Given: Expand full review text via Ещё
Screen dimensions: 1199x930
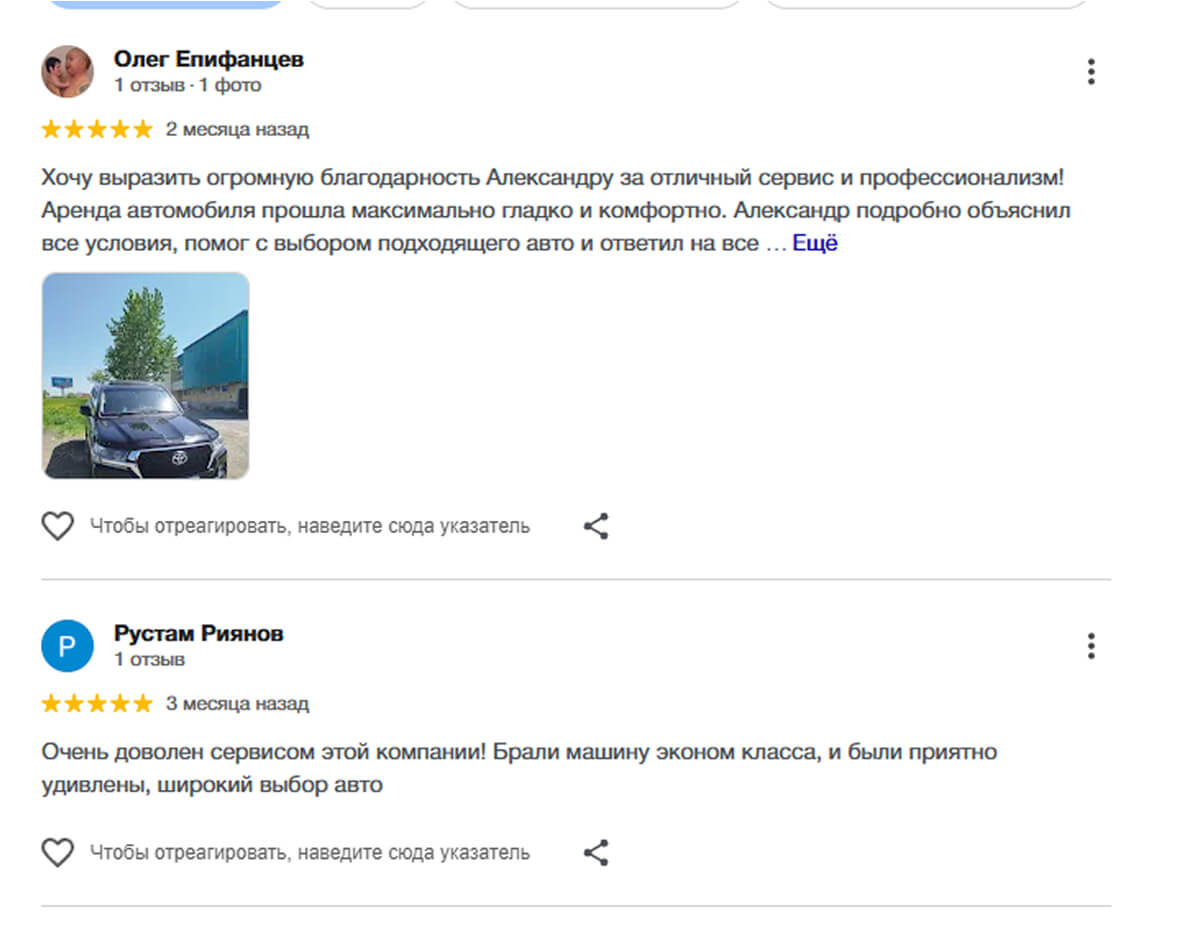Looking at the screenshot, I should (815, 243).
